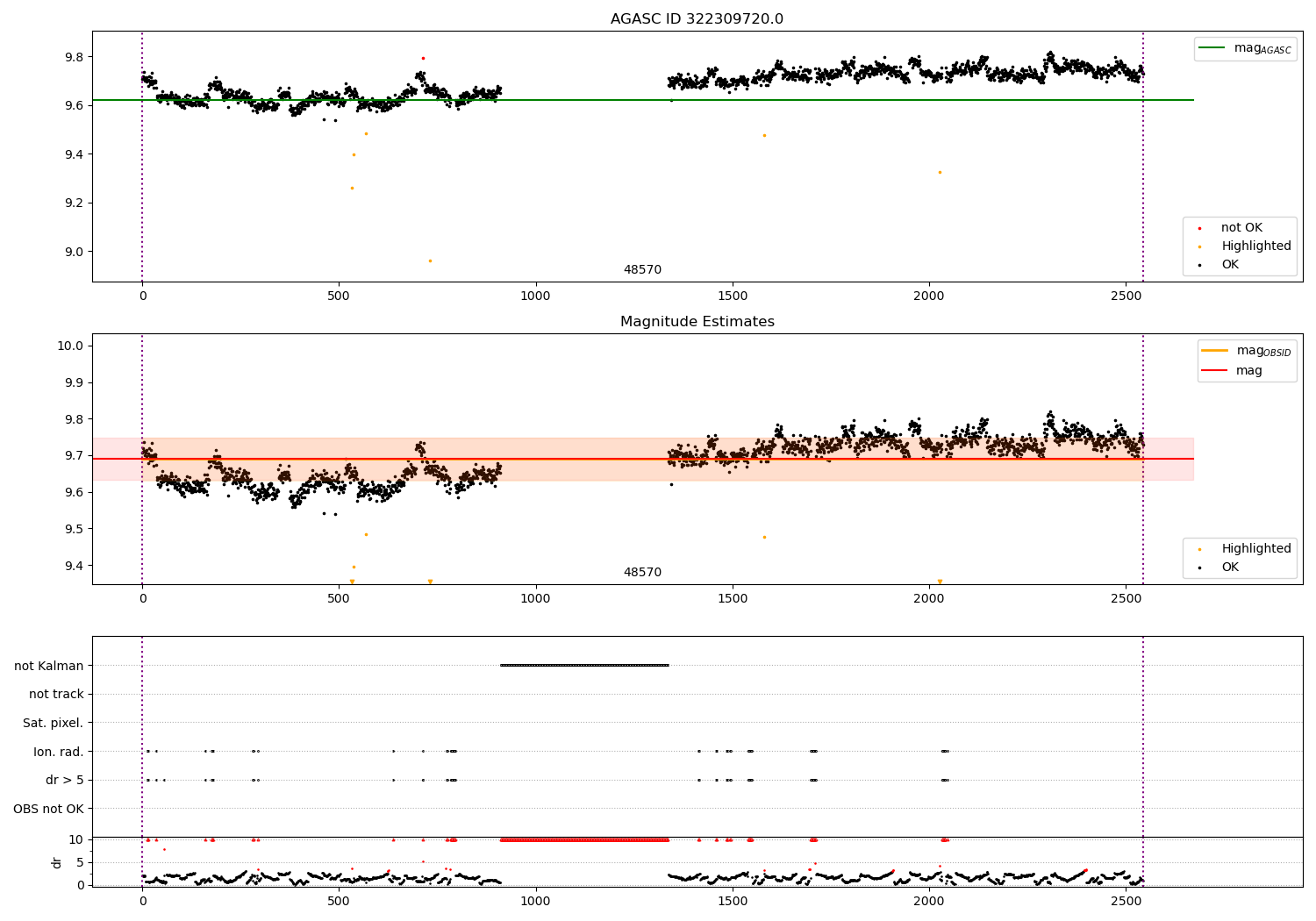Click the 'dr' axis label in bottom panel
Viewport: 1316px width, 921px height.
point(57,862)
